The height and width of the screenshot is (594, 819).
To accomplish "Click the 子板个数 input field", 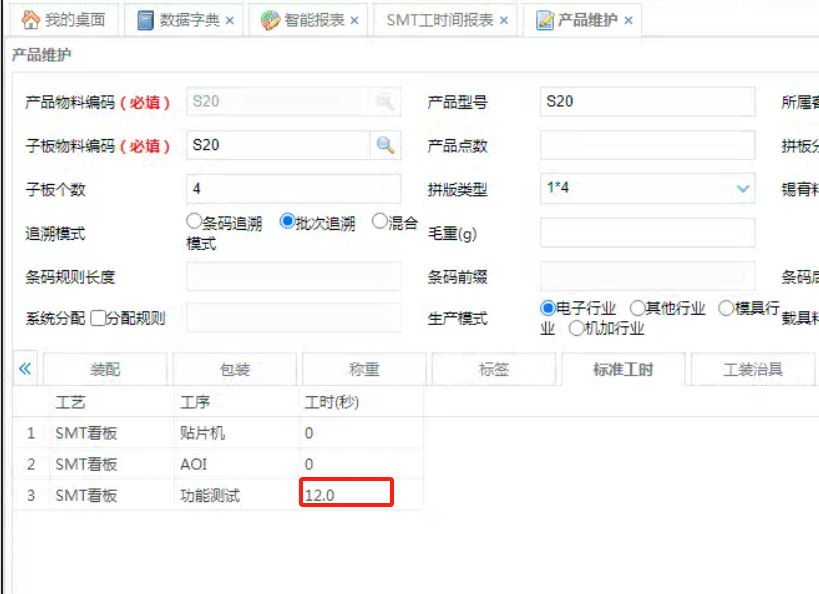I will tap(293, 189).
